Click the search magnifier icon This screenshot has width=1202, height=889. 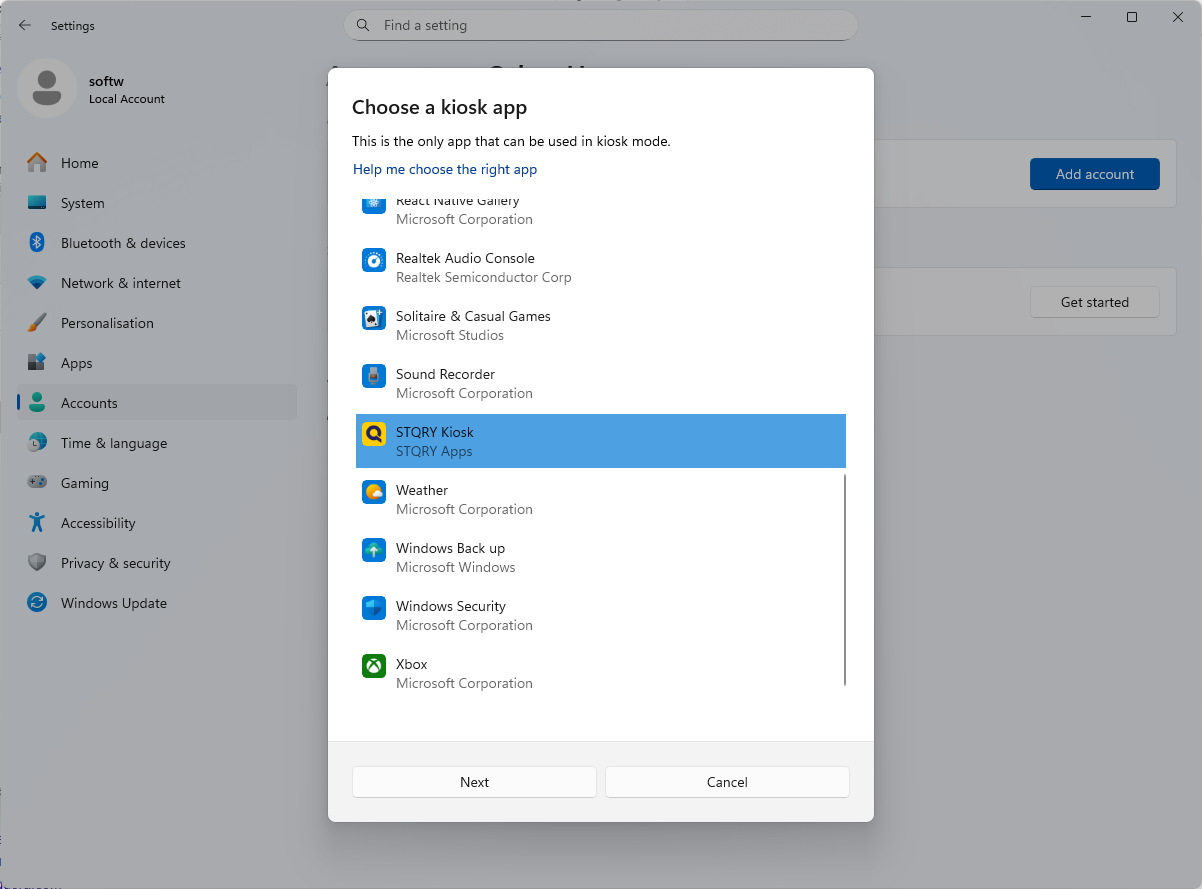coord(363,25)
